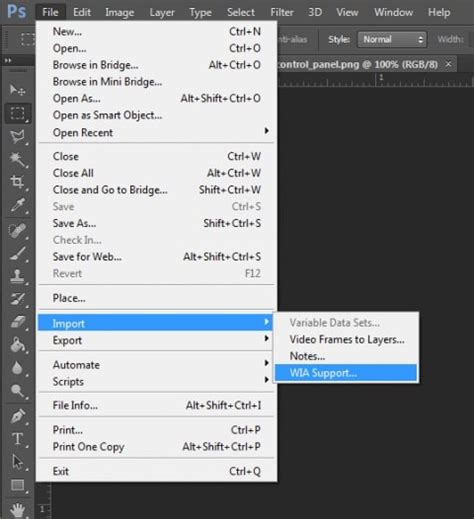Select the Move tool

click(17, 90)
